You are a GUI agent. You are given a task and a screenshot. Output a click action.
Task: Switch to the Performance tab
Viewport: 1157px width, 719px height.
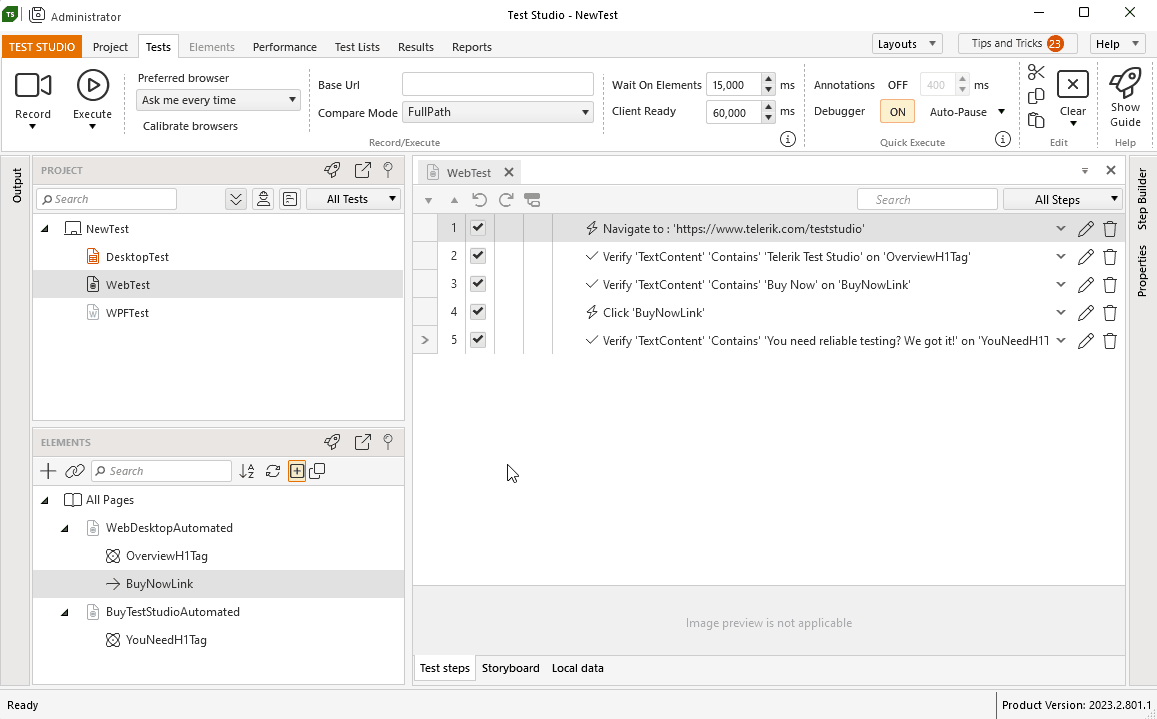pyautogui.click(x=285, y=47)
